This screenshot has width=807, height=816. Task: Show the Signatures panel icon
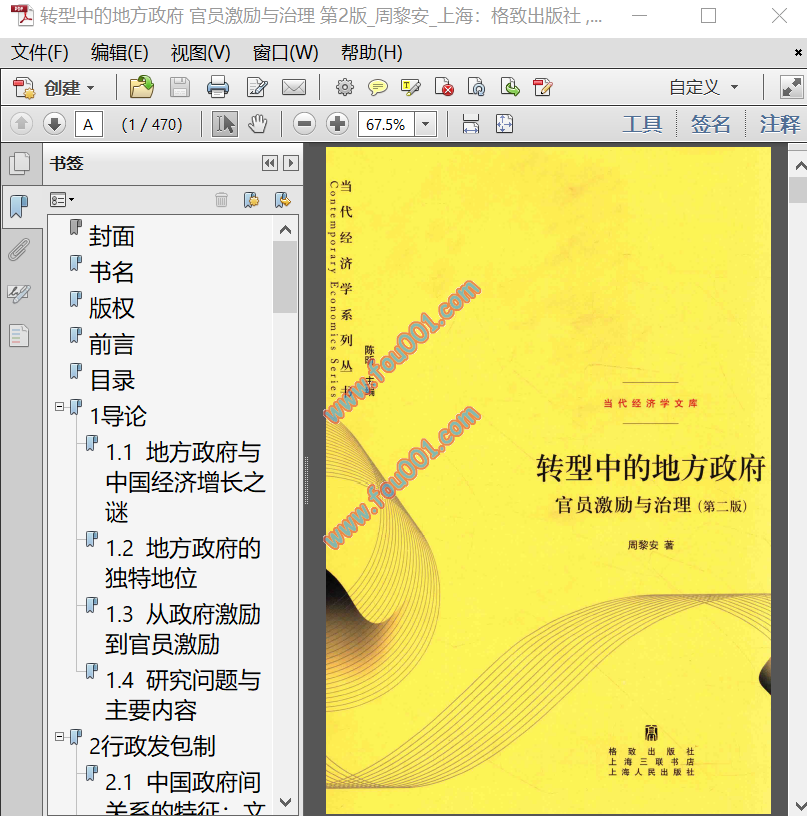click(20, 293)
